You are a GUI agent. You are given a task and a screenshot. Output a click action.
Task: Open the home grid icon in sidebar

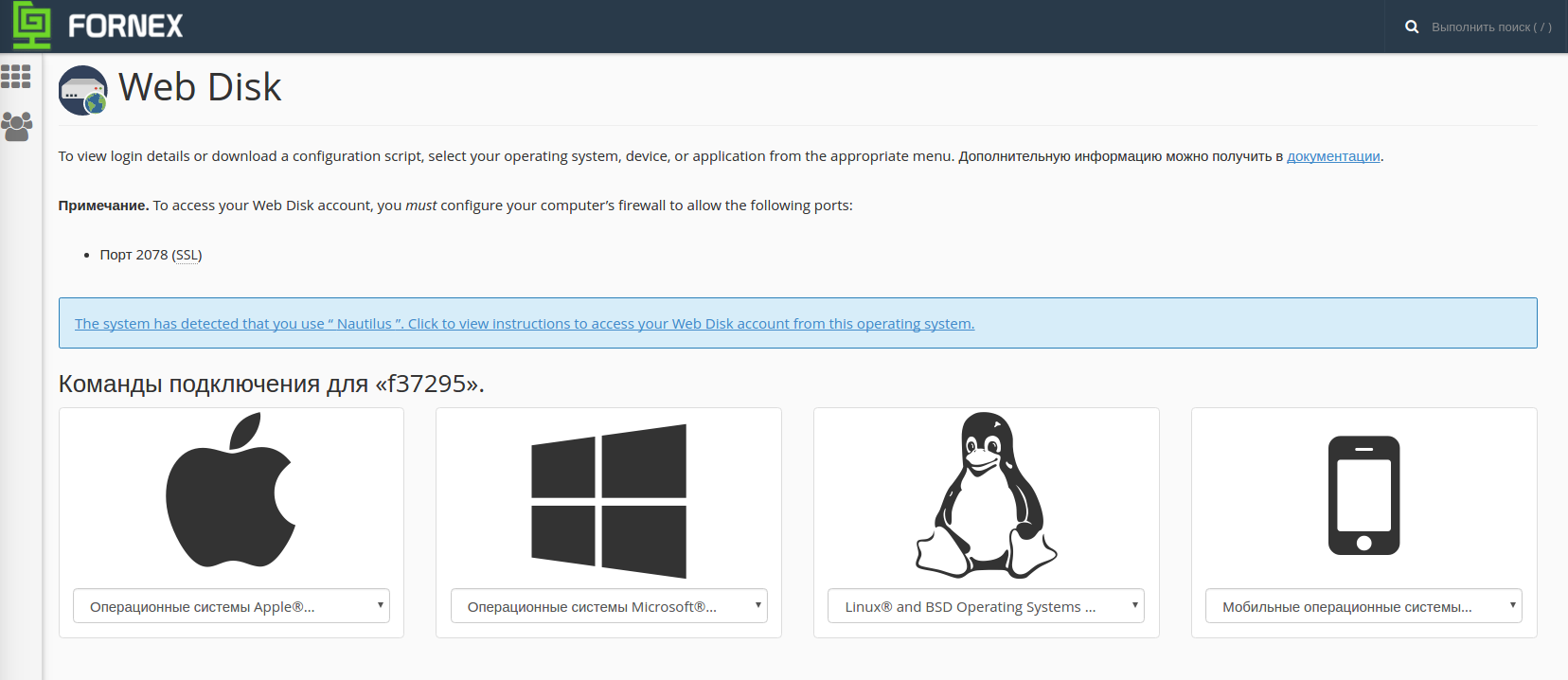[16, 77]
